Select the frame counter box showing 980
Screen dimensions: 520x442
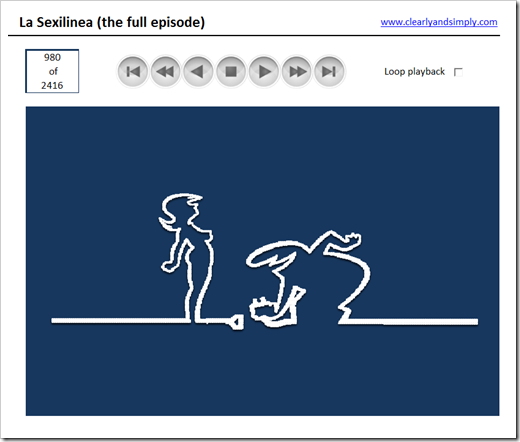click(x=52, y=71)
